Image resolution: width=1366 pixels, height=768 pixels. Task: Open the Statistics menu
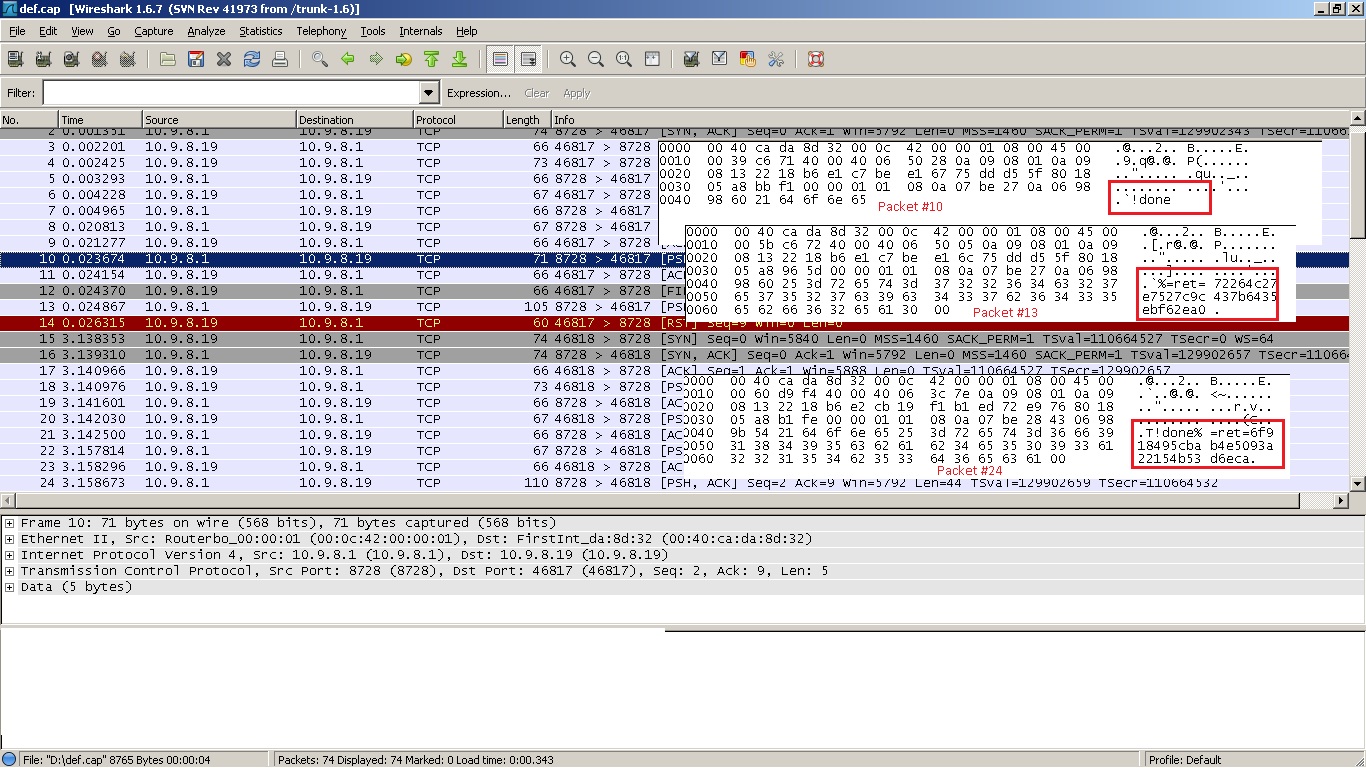coord(260,31)
